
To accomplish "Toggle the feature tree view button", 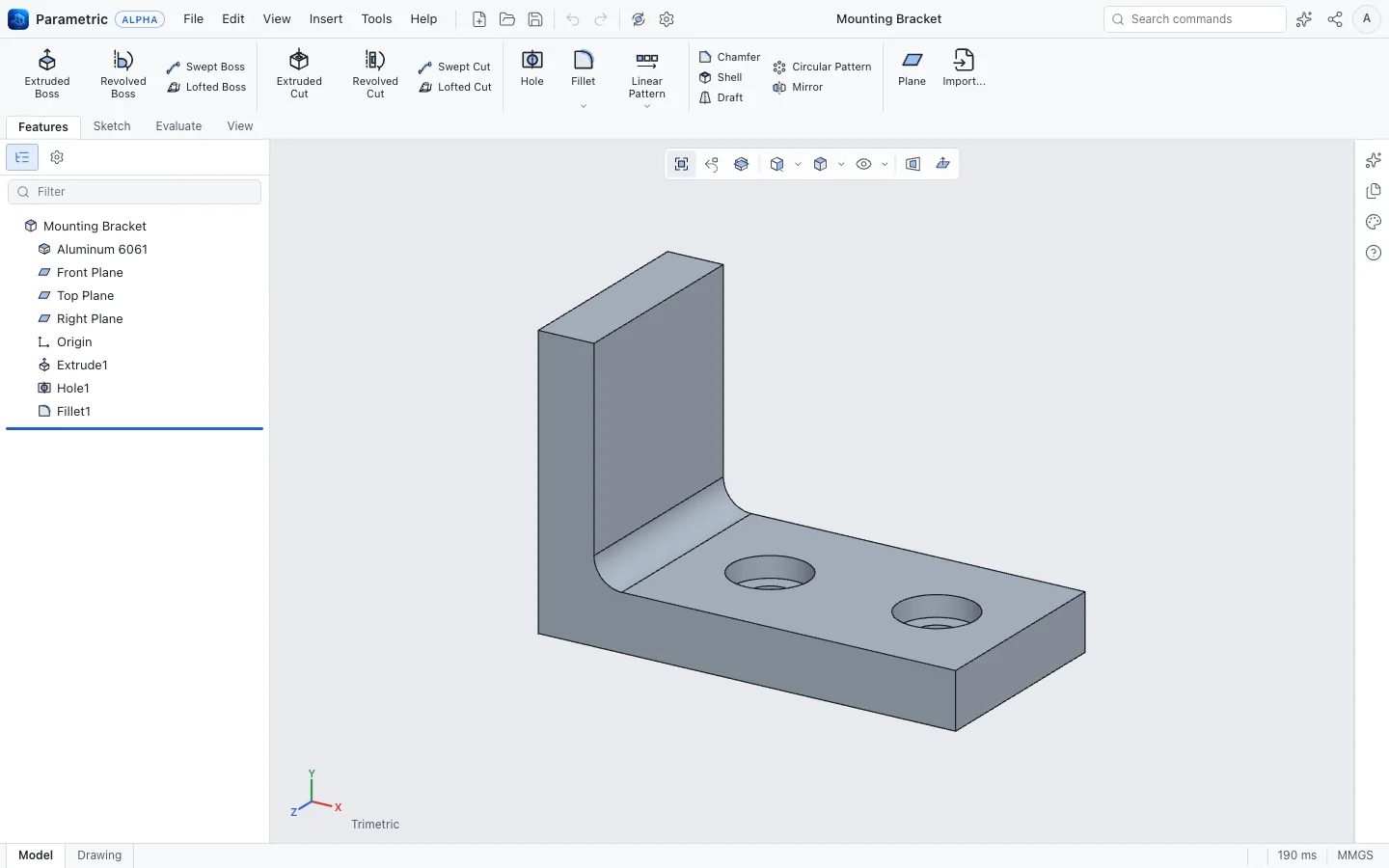I will tap(22, 157).
